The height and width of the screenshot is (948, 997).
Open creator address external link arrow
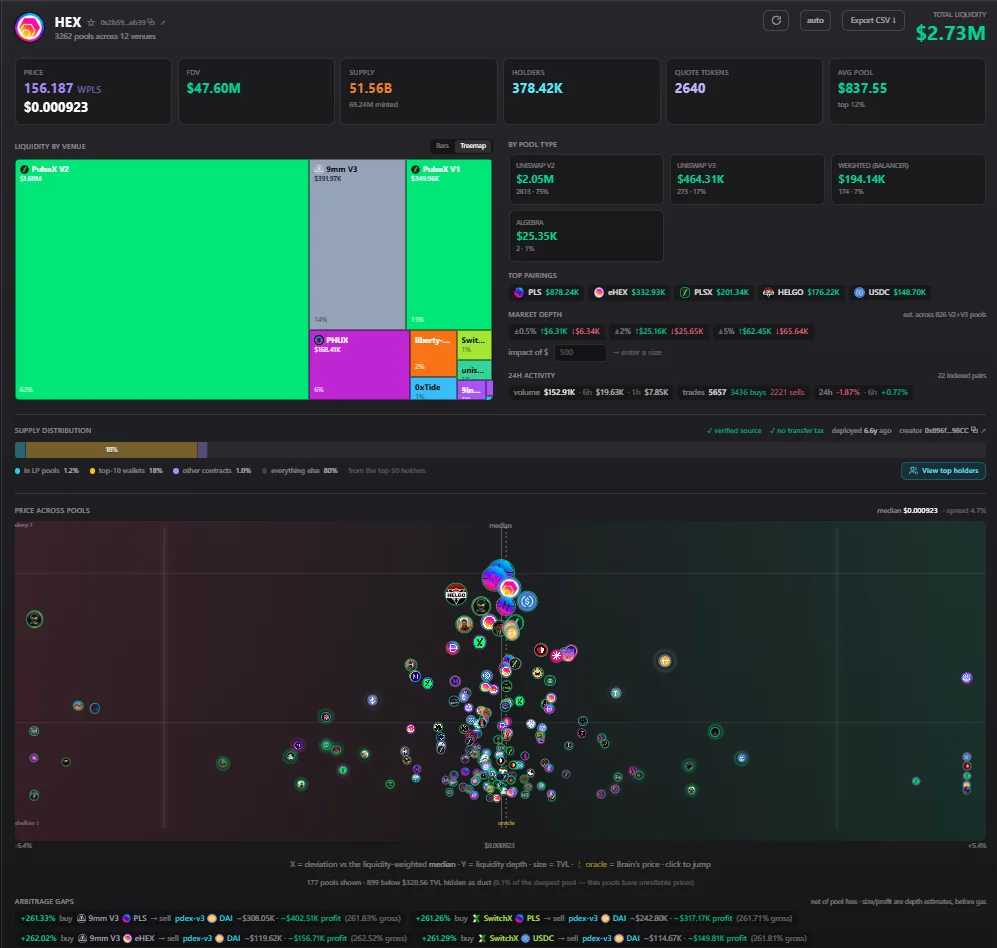pos(984,430)
